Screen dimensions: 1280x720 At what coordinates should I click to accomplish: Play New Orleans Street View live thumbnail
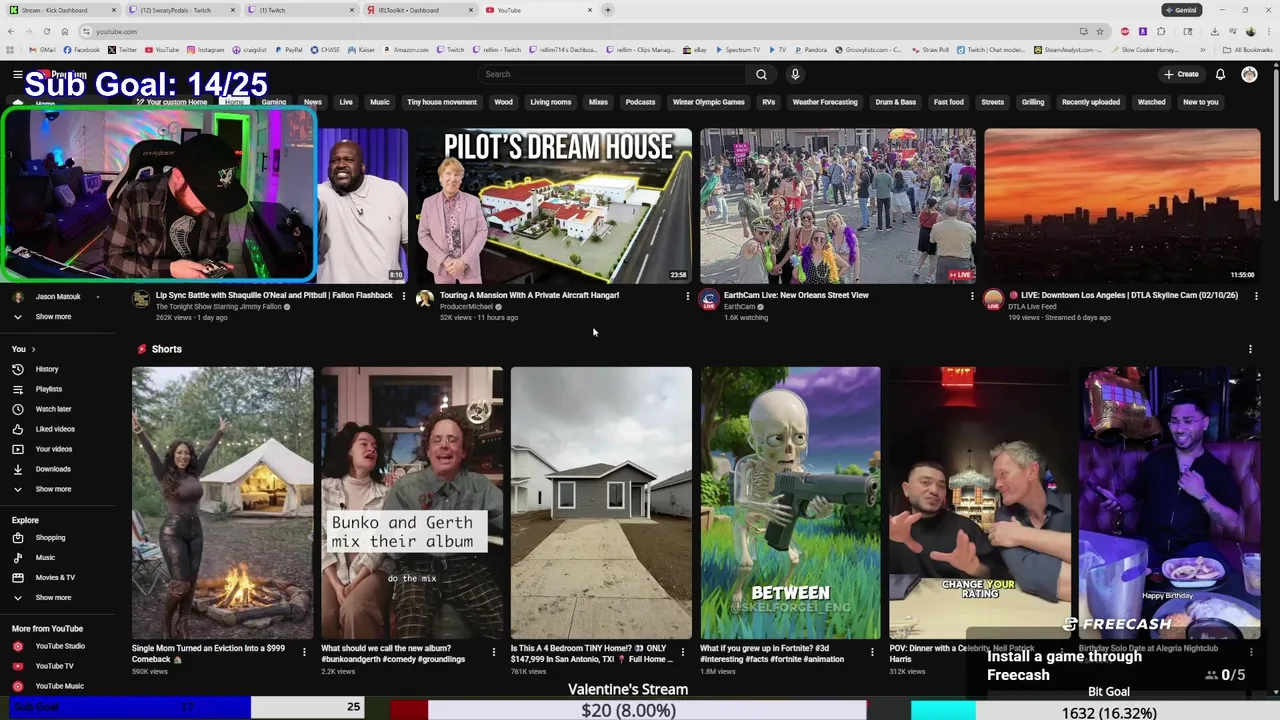[x=838, y=205]
